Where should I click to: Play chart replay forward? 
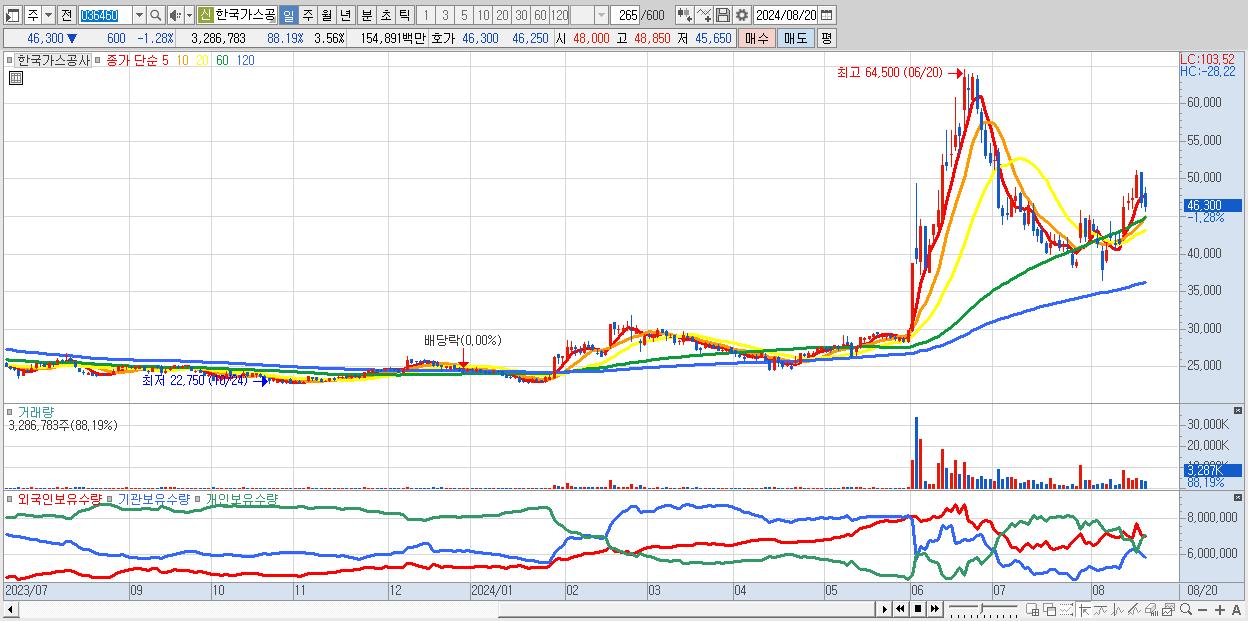(x=885, y=609)
